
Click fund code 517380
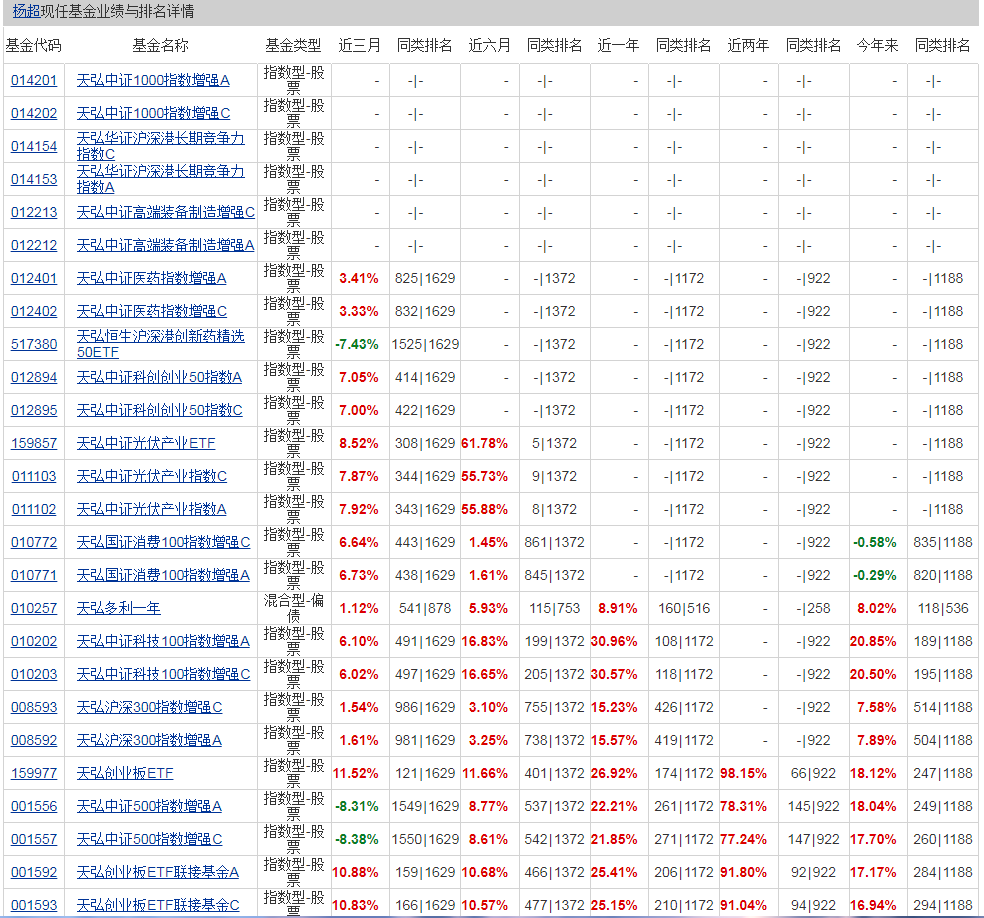[x=34, y=344]
